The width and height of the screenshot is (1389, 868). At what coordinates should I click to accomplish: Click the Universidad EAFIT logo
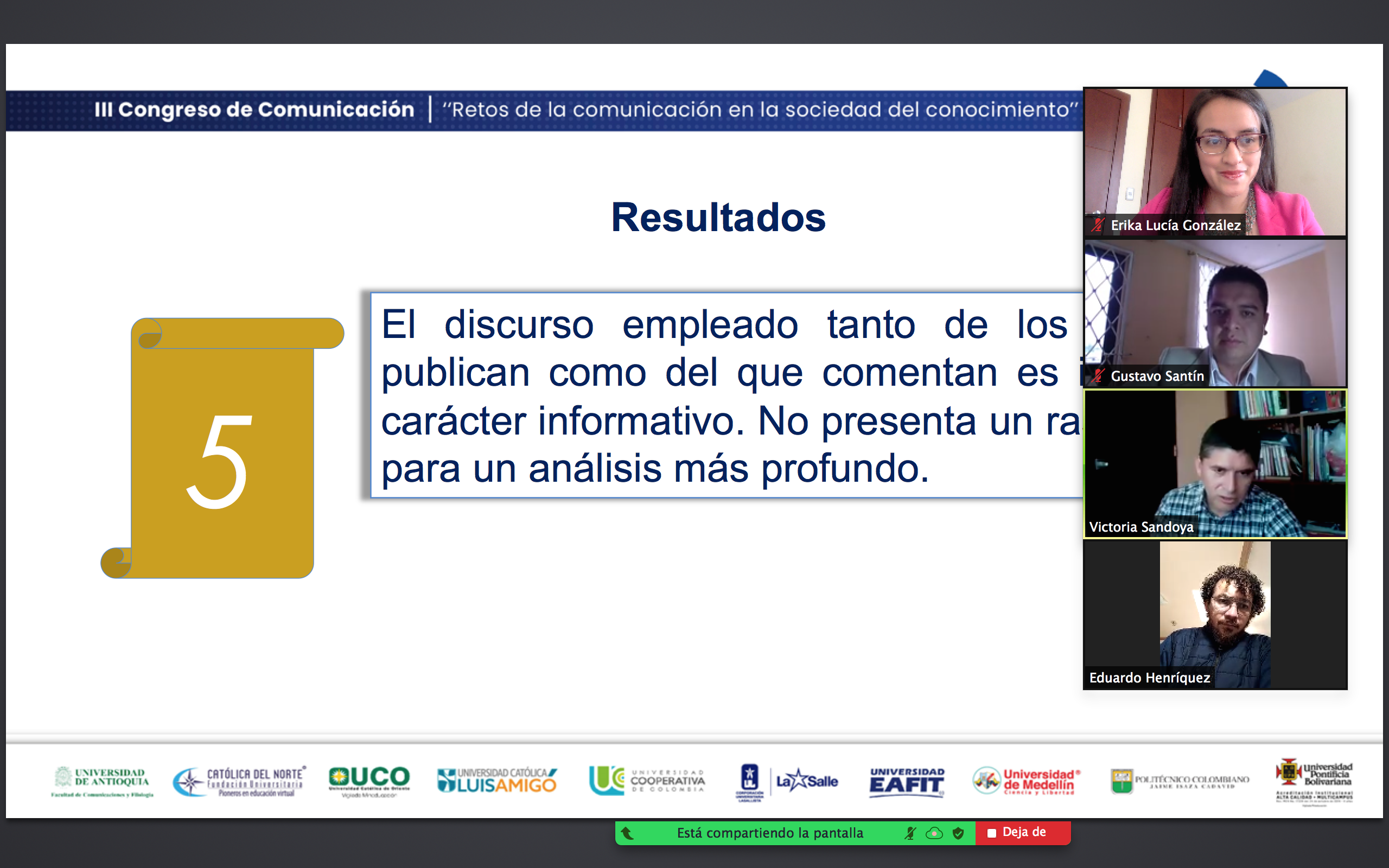pos(906,782)
